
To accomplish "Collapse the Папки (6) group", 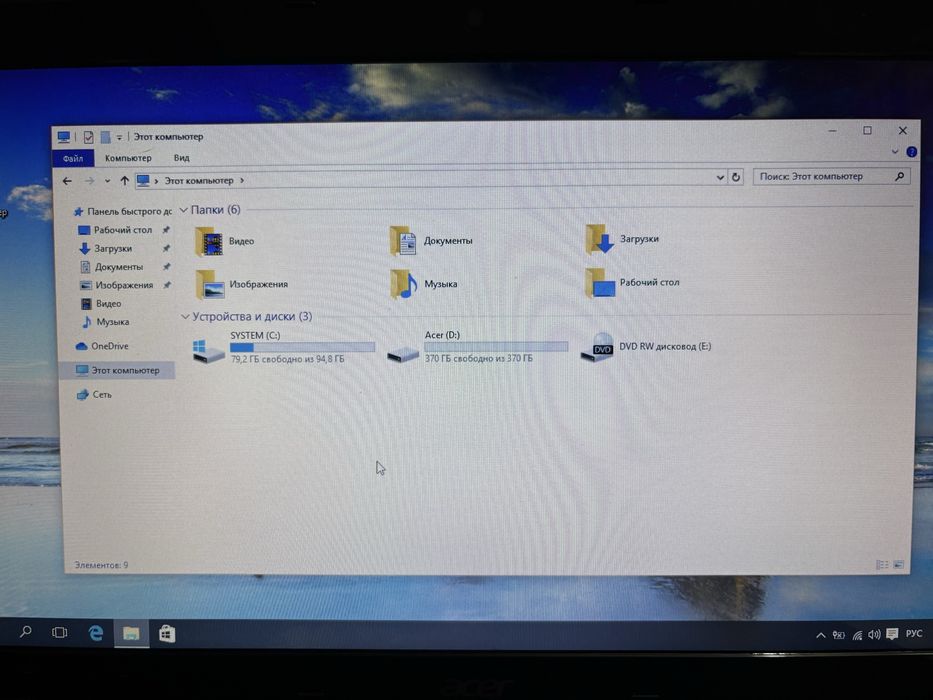I will click(184, 210).
